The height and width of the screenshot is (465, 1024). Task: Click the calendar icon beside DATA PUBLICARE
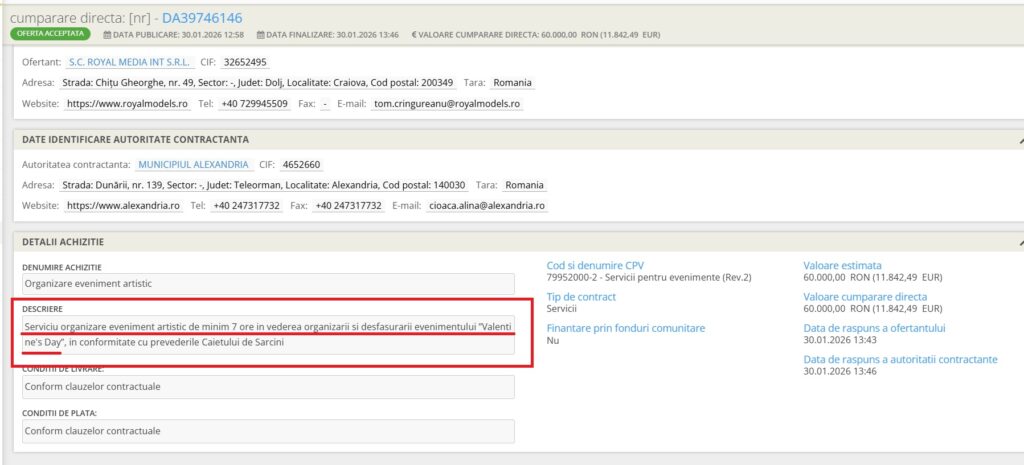(108, 35)
